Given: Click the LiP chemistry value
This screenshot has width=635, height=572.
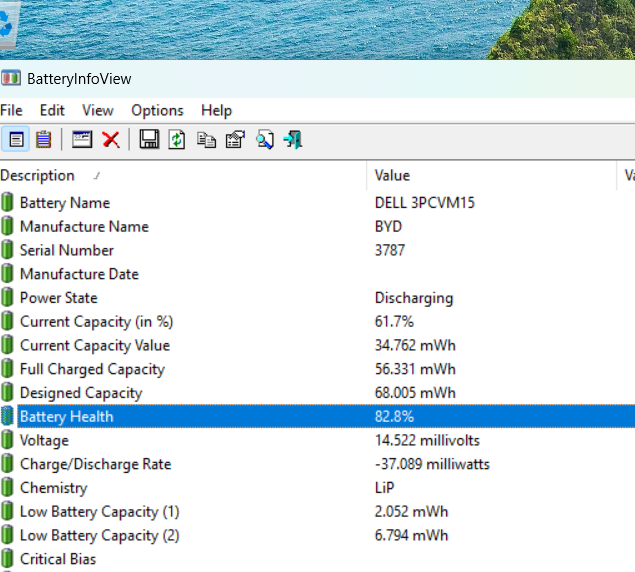Looking at the screenshot, I should (x=384, y=488).
